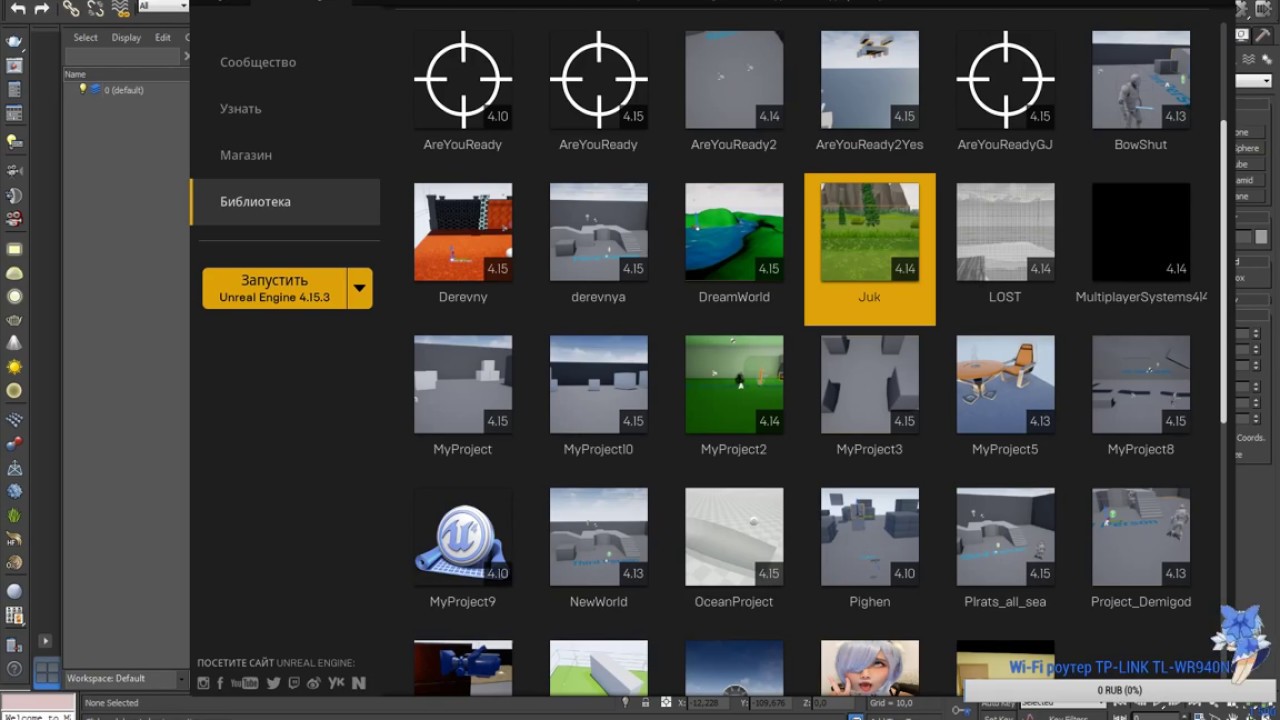The image size is (1280, 720).
Task: Click the launcher library vertical scrollbar
Action: point(1223,270)
